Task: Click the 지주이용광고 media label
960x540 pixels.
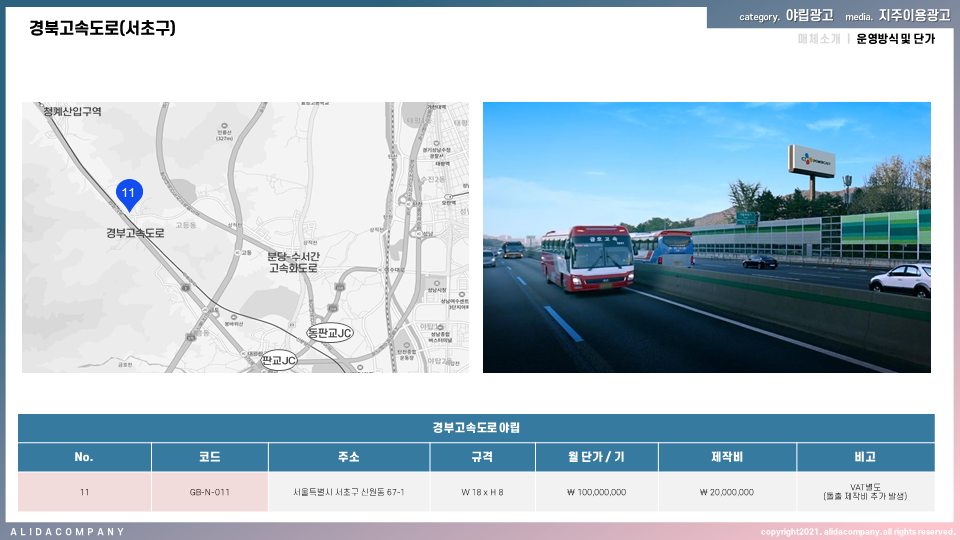Action: [x=914, y=16]
